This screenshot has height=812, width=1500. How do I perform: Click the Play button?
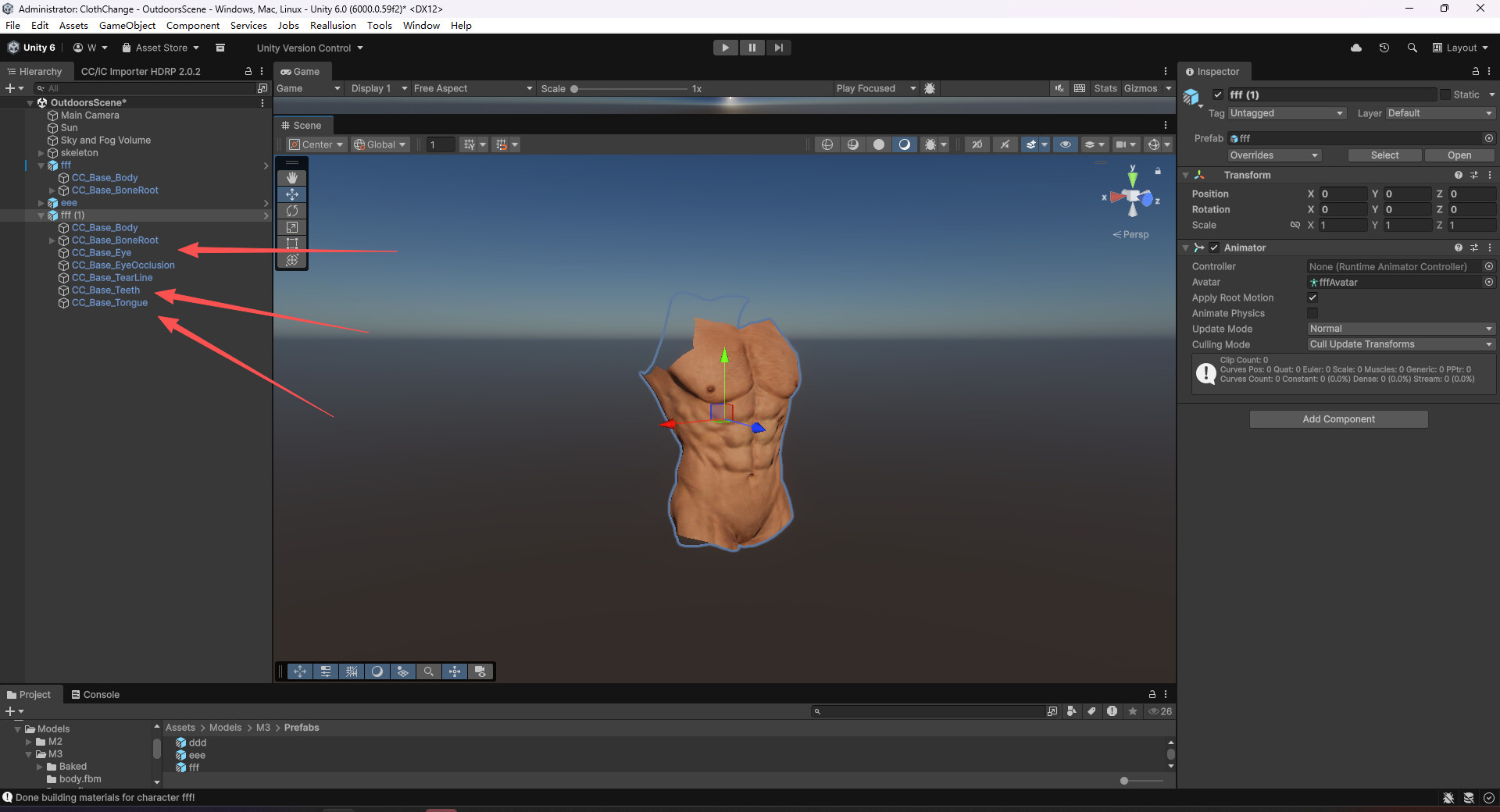pyautogui.click(x=725, y=48)
